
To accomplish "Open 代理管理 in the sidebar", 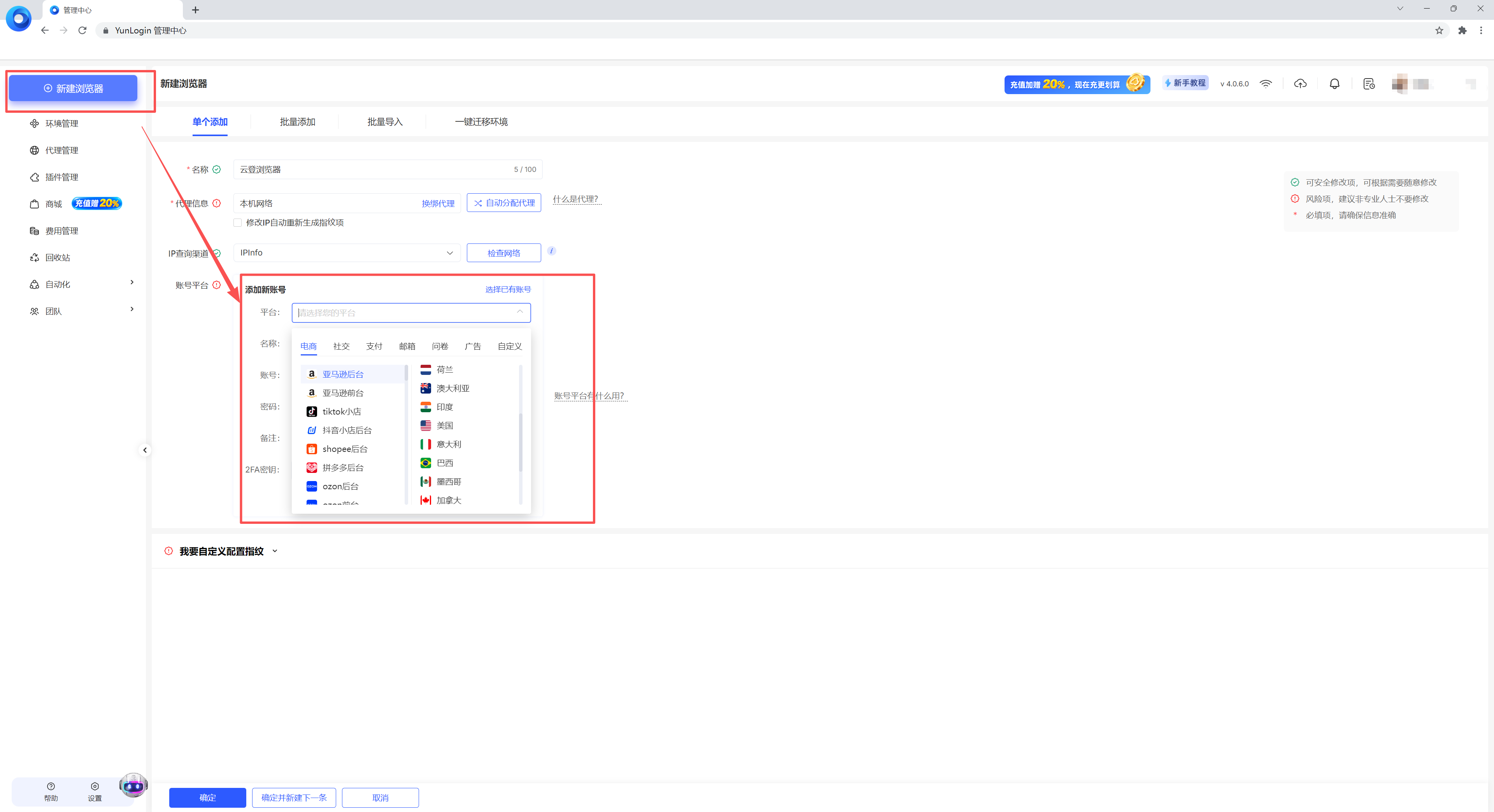I will coord(61,150).
